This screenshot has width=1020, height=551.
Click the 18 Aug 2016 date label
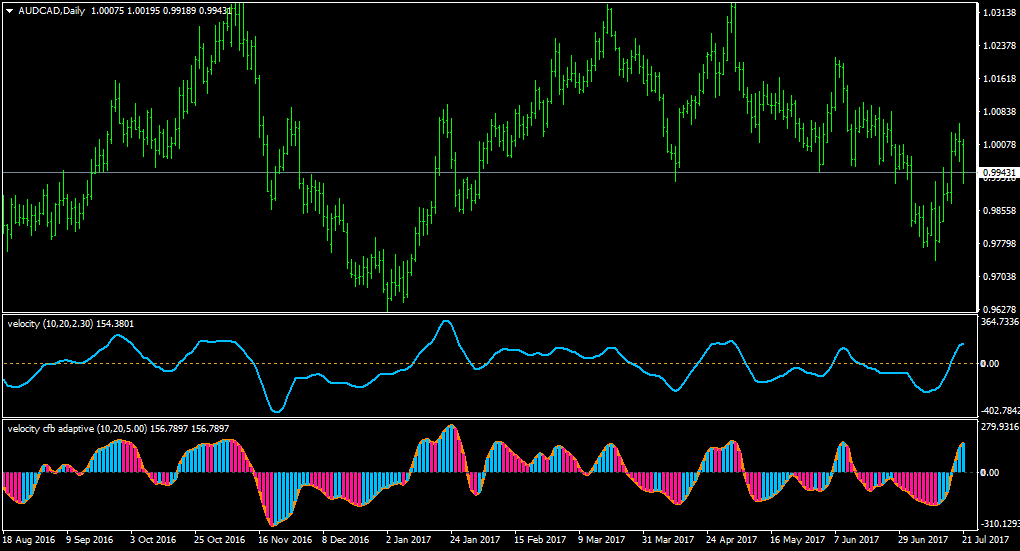pos(29,539)
